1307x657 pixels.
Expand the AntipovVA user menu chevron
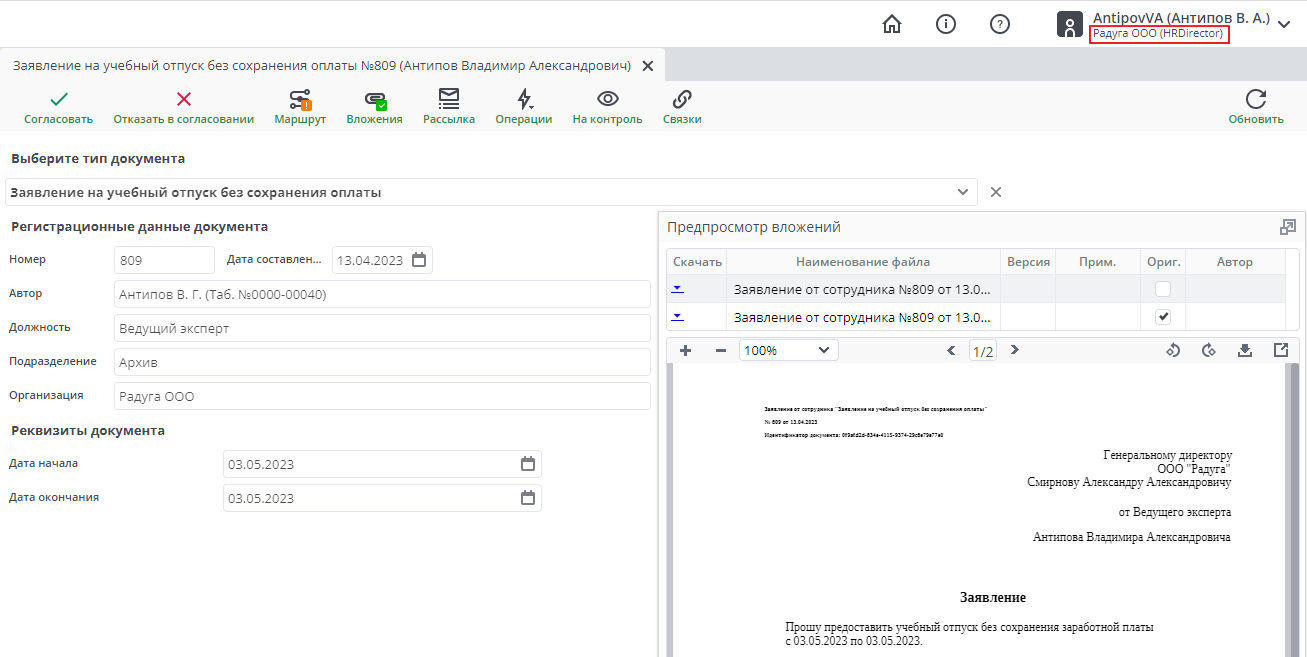pyautogui.click(x=1285, y=25)
